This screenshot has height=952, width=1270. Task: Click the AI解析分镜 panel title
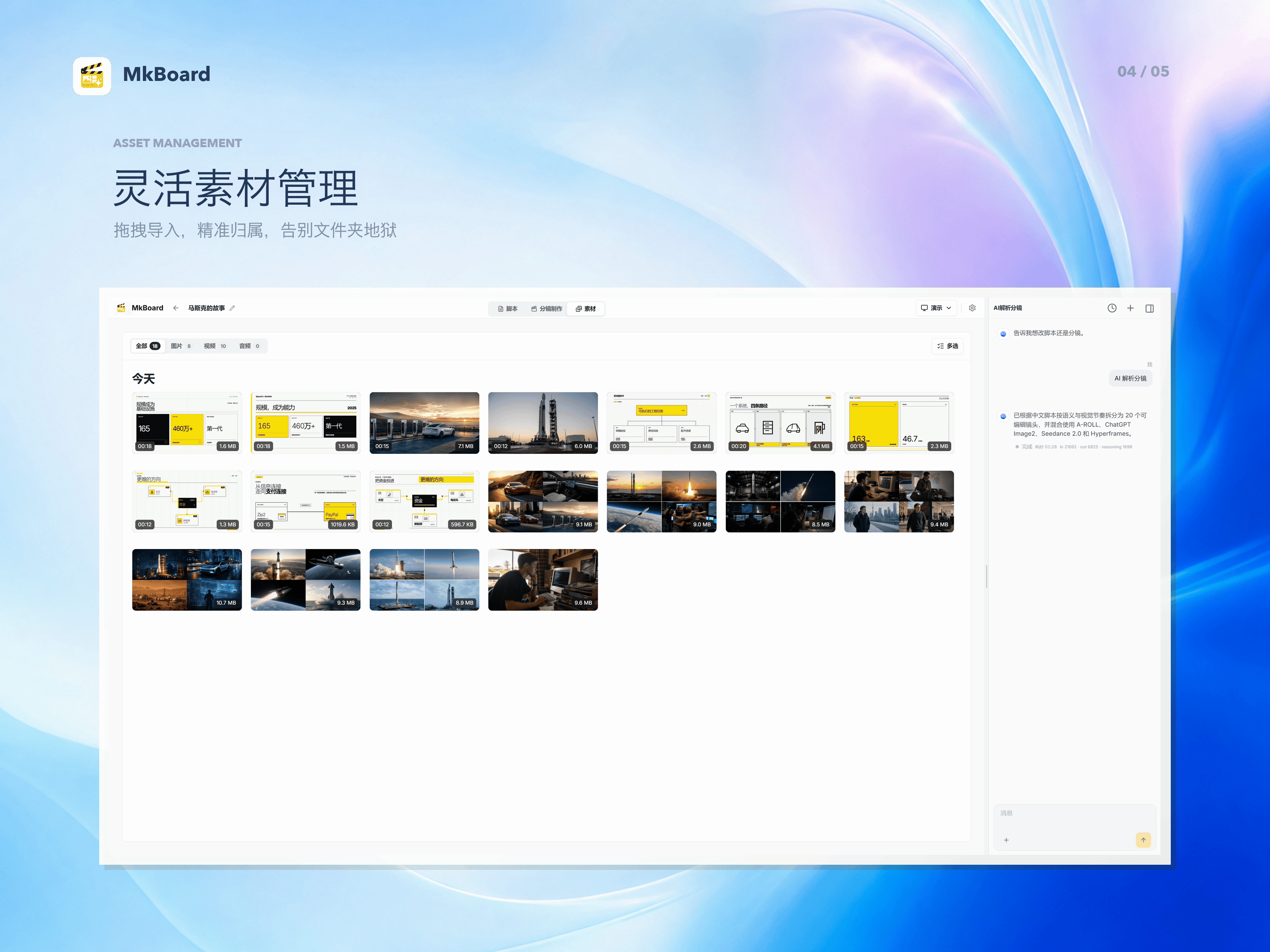pos(1008,308)
